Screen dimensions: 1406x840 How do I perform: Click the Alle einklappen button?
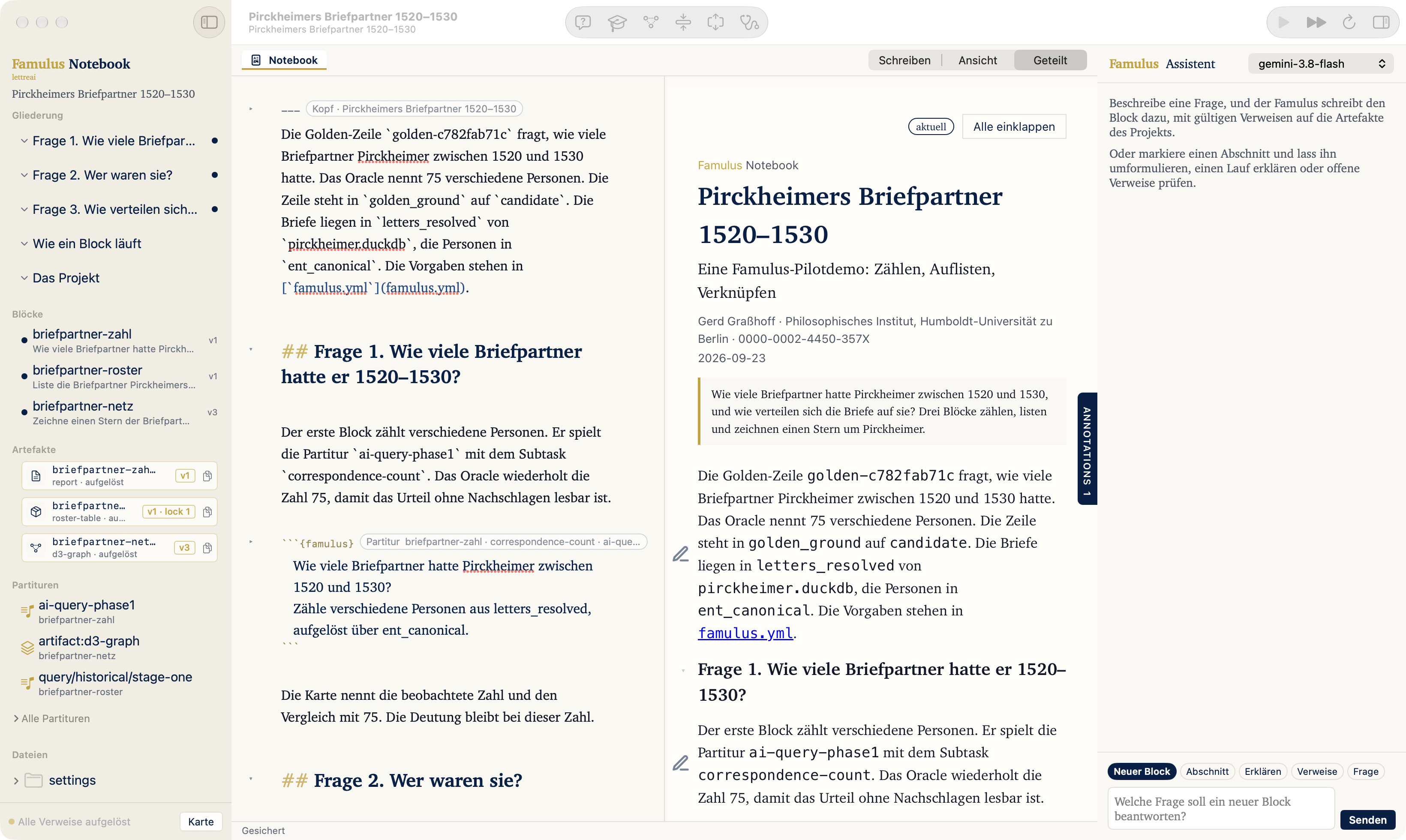pyautogui.click(x=1014, y=127)
